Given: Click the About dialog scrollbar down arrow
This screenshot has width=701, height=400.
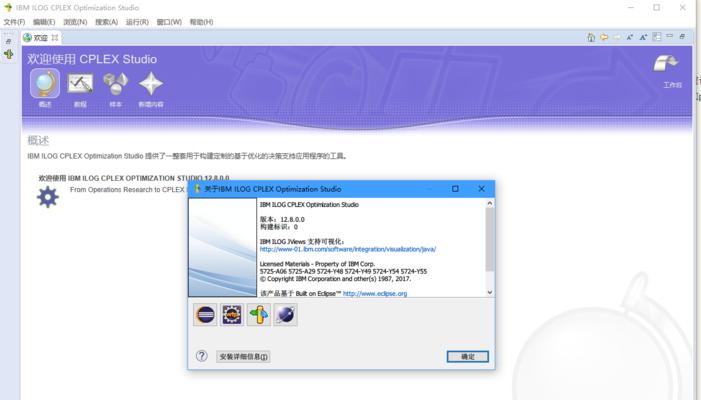Looking at the screenshot, I should click(490, 292).
